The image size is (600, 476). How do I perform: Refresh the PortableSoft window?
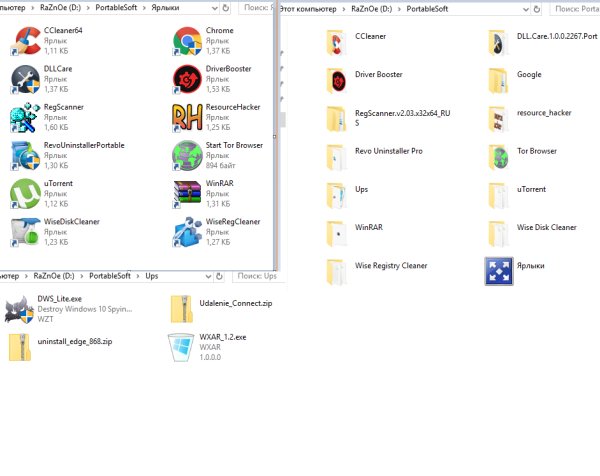(x=537, y=9)
